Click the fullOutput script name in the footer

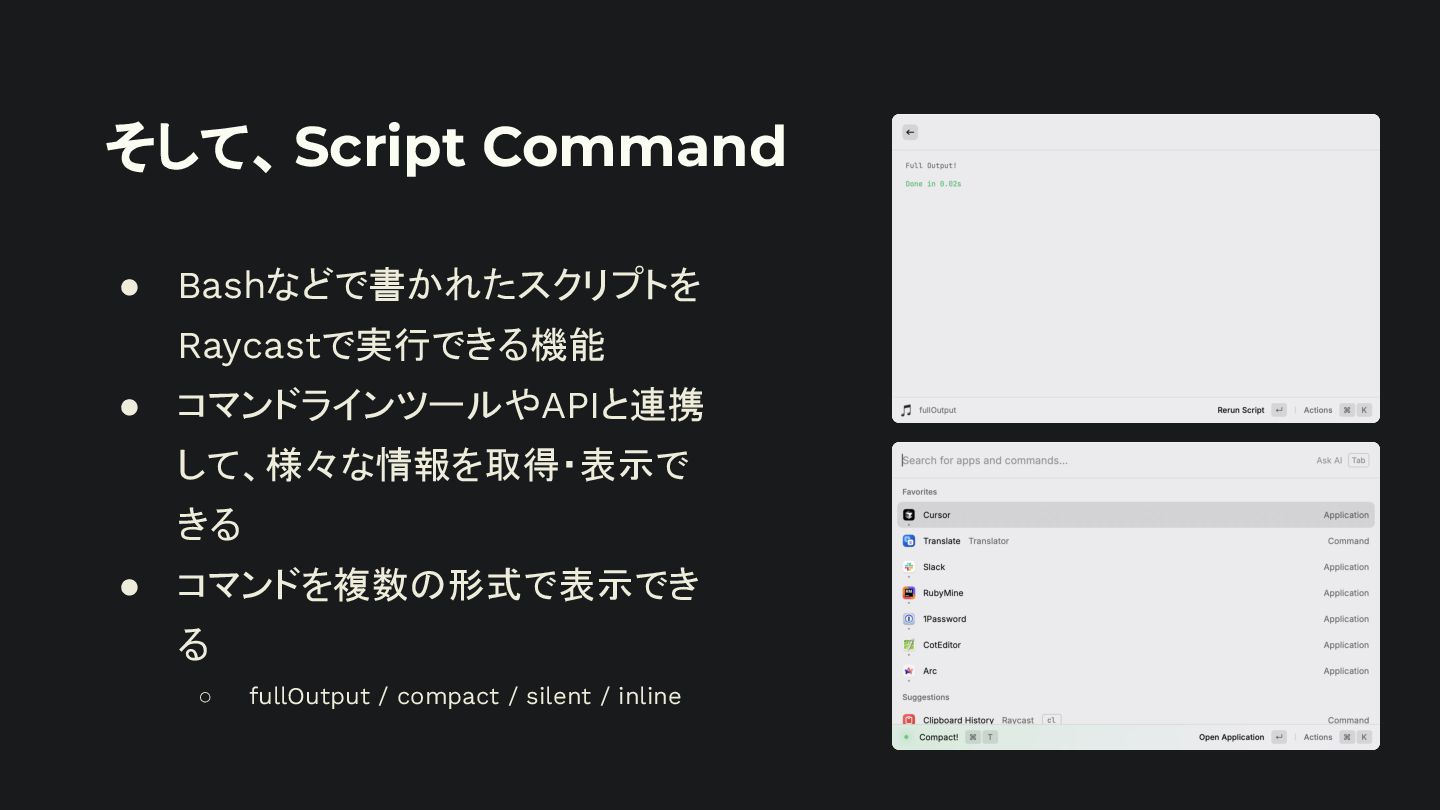pos(937,410)
